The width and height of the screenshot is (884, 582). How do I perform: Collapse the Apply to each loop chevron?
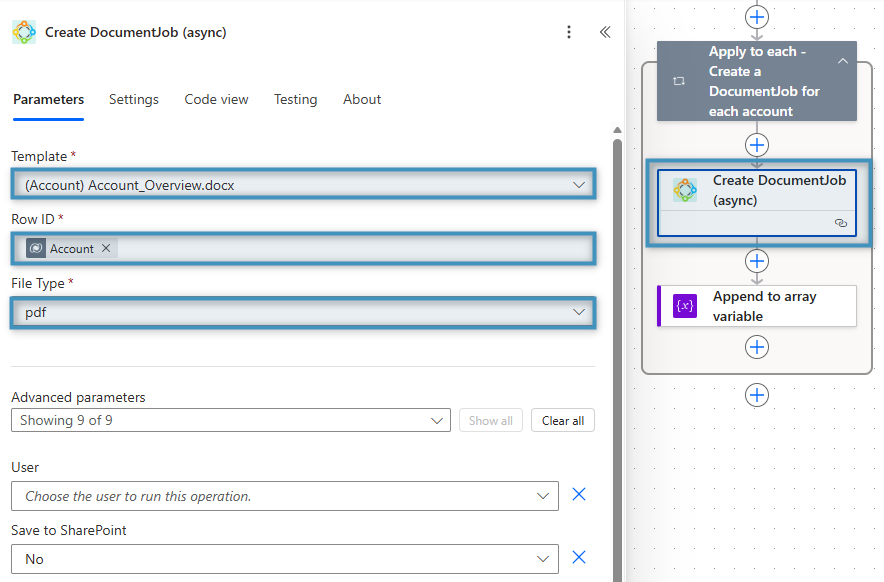pyautogui.click(x=842, y=62)
